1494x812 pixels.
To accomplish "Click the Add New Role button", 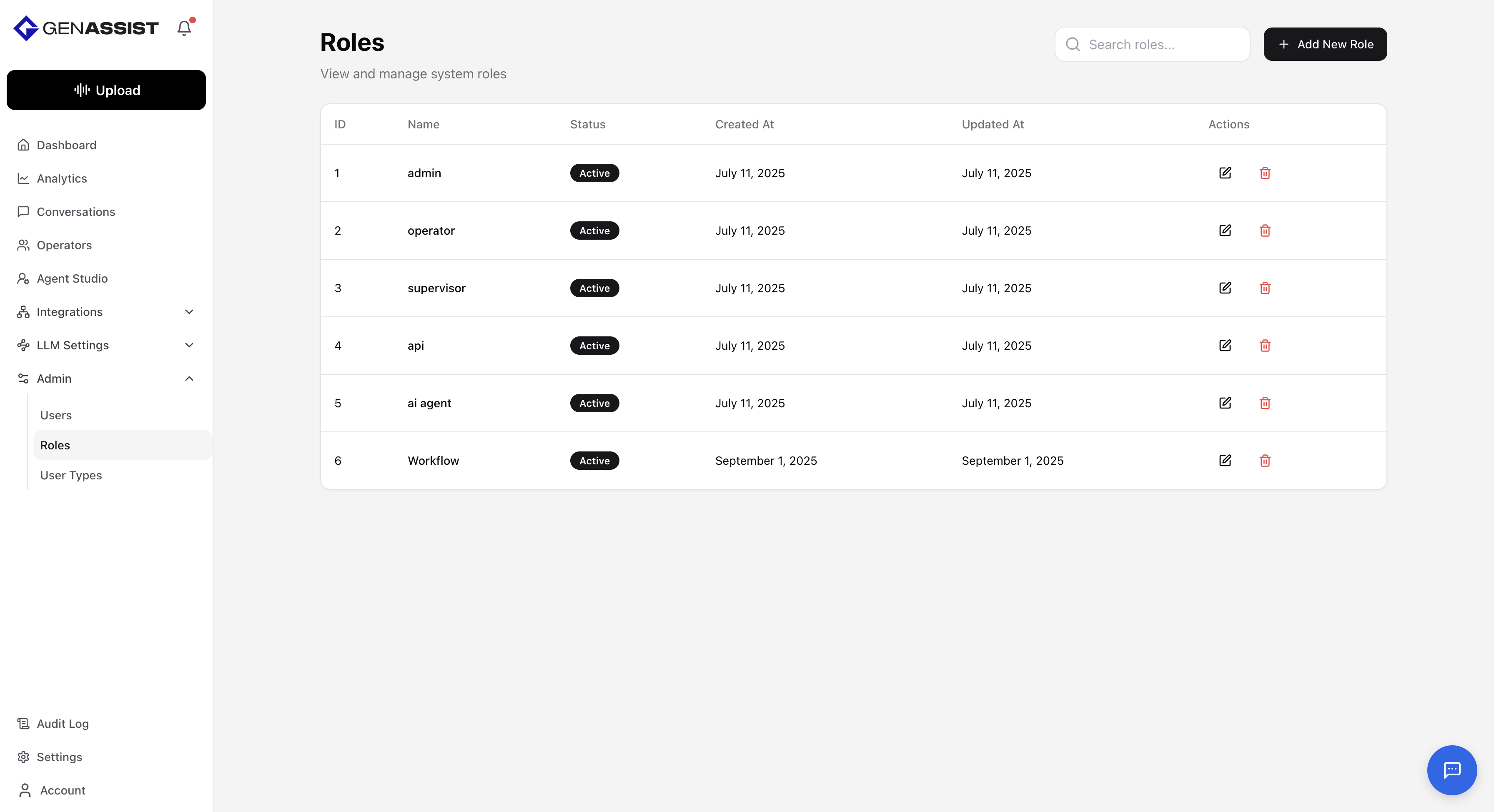I will pyautogui.click(x=1325, y=44).
